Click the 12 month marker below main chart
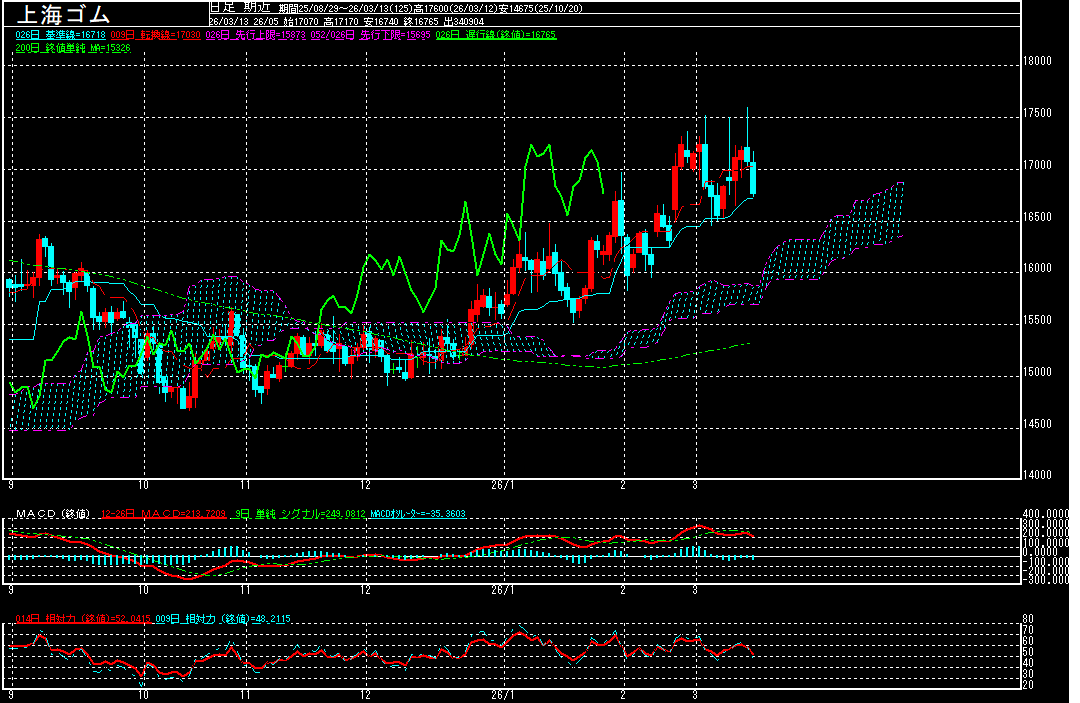Viewport: 1080px width, 703px height. (366, 484)
